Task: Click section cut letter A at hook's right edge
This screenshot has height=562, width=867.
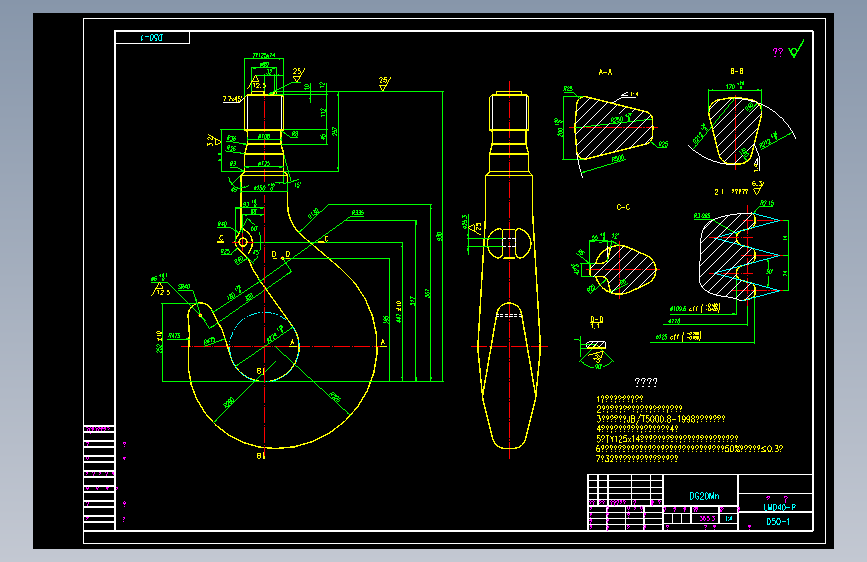Action: (x=382, y=343)
